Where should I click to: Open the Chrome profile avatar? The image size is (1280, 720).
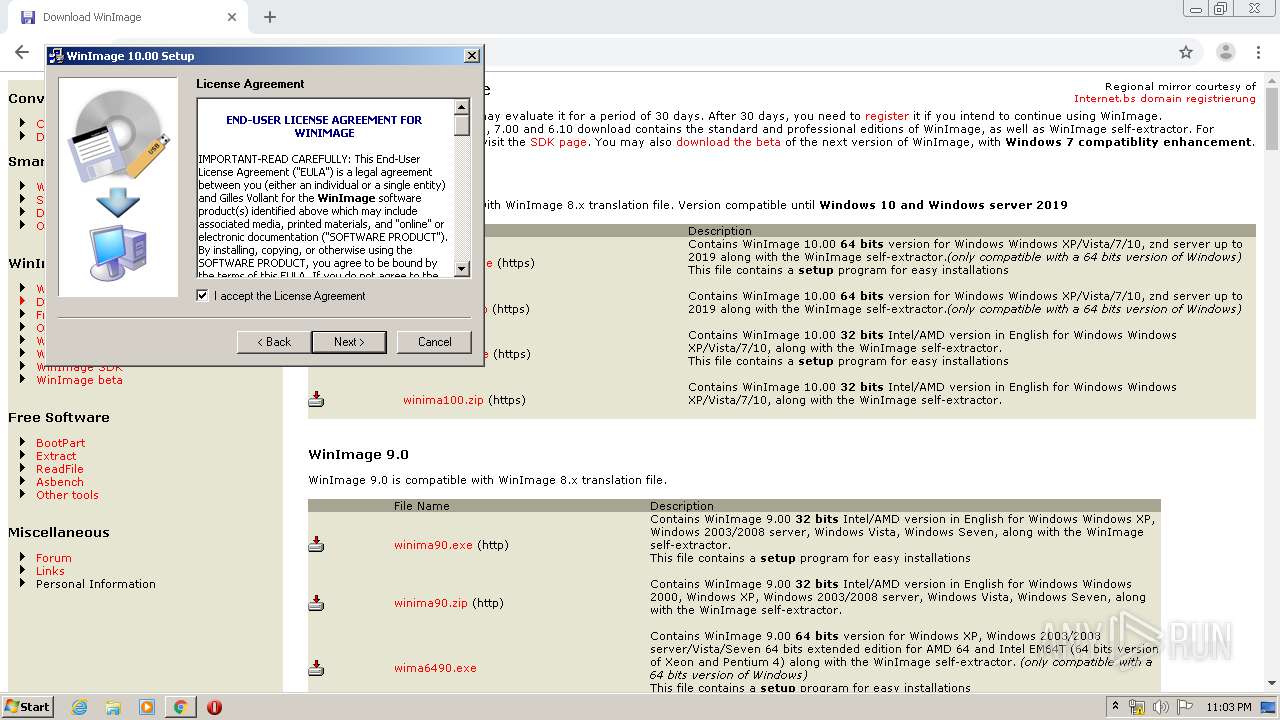pos(1225,52)
